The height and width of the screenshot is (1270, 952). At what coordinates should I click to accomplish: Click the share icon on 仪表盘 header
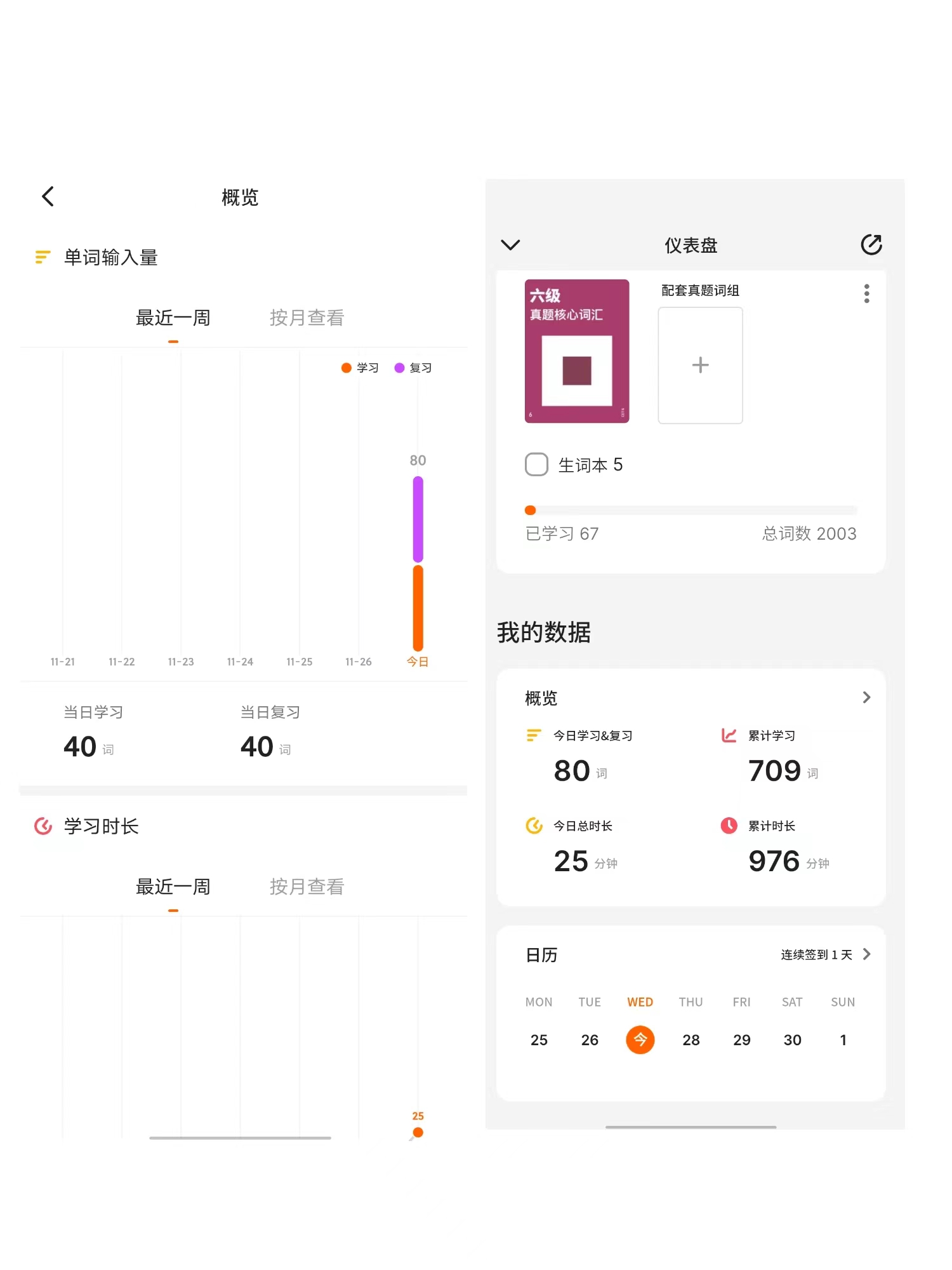[871, 244]
